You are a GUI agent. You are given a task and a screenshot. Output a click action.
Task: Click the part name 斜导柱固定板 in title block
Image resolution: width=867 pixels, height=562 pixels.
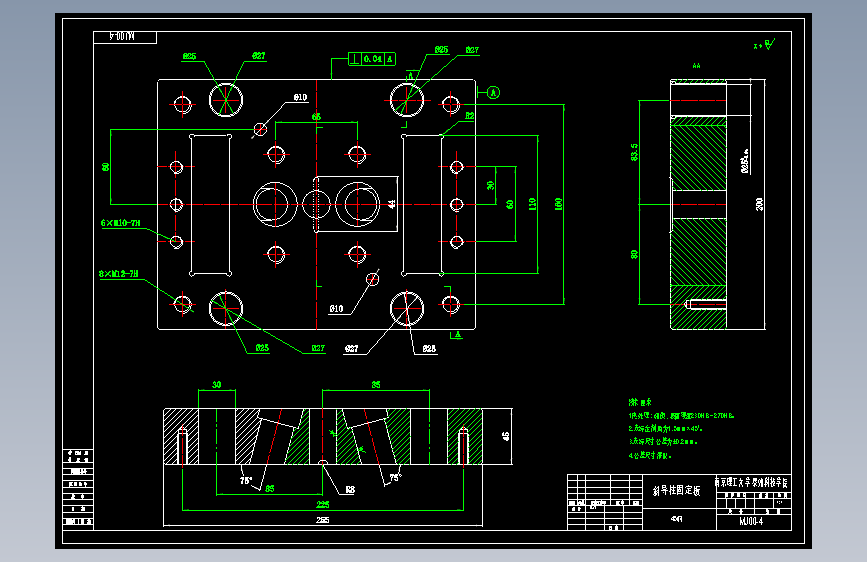[676, 491]
